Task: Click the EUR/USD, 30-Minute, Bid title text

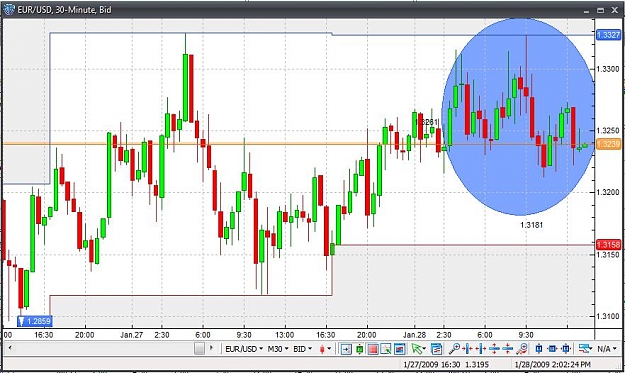Action: point(64,10)
